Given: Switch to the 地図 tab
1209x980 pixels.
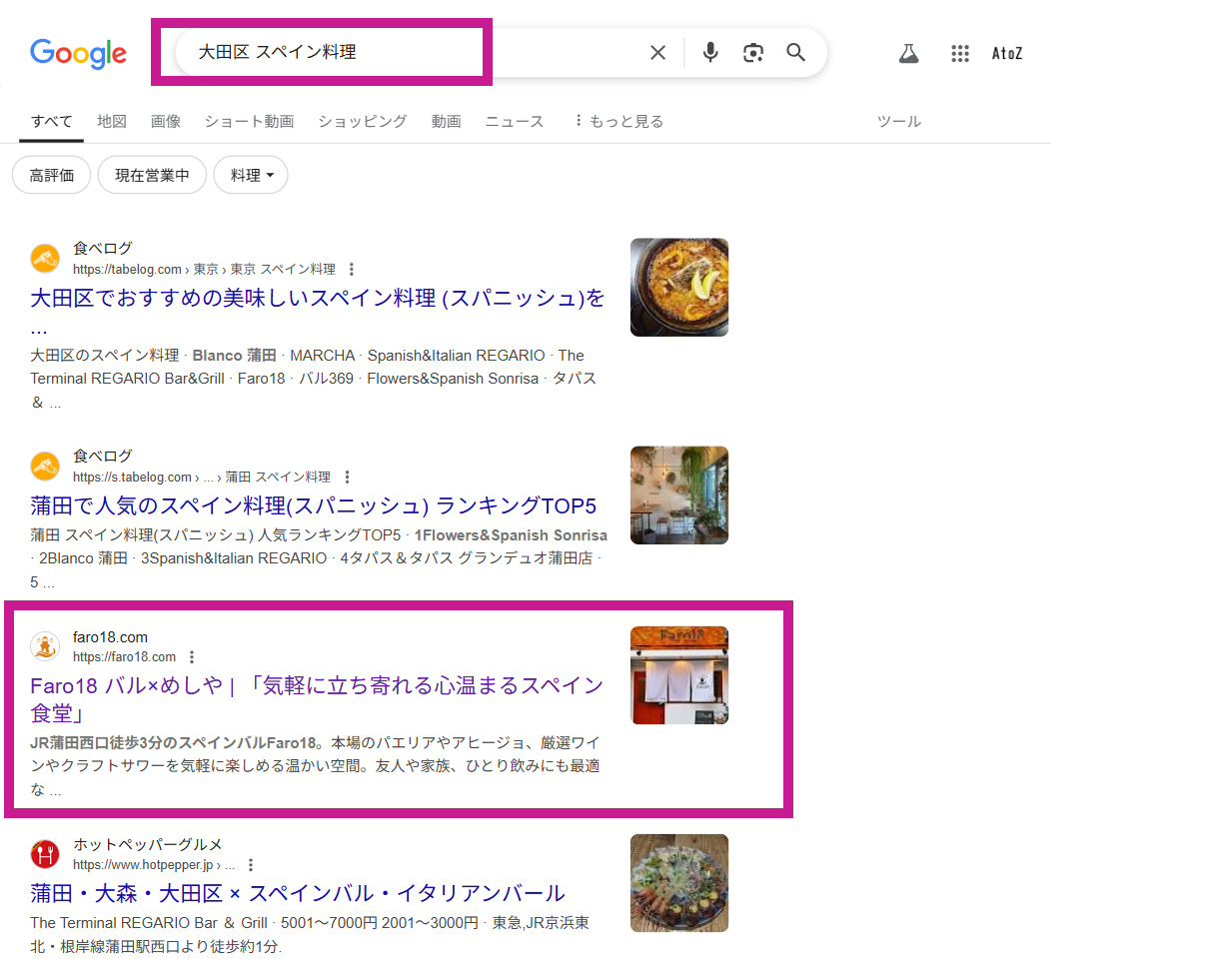Looking at the screenshot, I should [x=112, y=121].
